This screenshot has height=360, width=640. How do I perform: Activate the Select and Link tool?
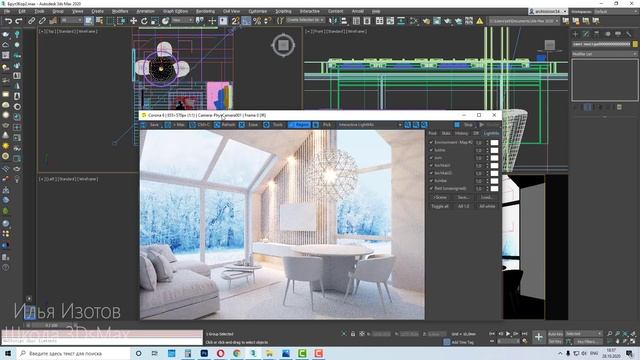pyautogui.click(x=31, y=21)
